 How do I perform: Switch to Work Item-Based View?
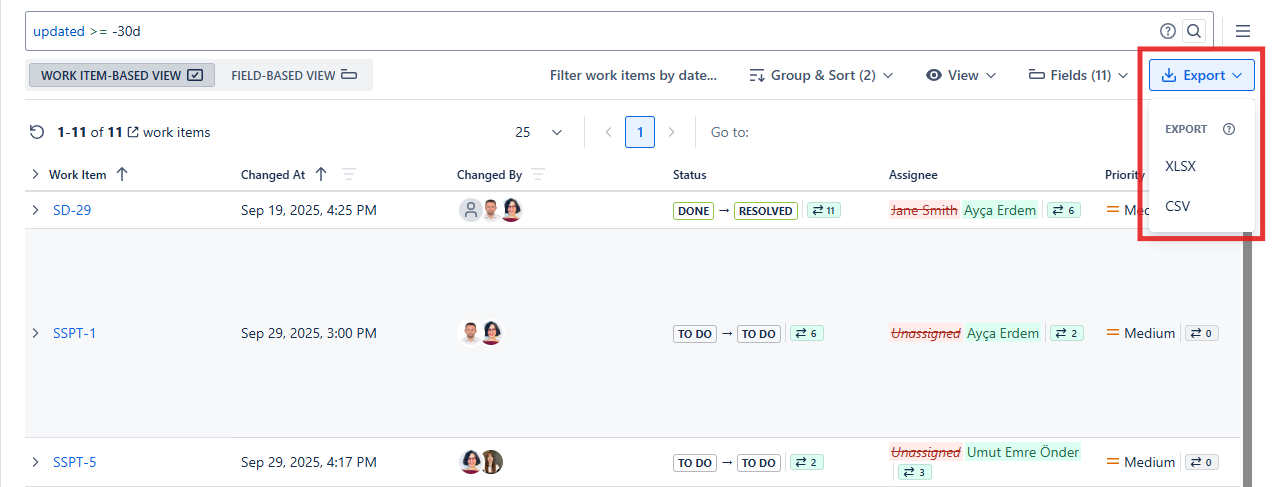(121, 75)
